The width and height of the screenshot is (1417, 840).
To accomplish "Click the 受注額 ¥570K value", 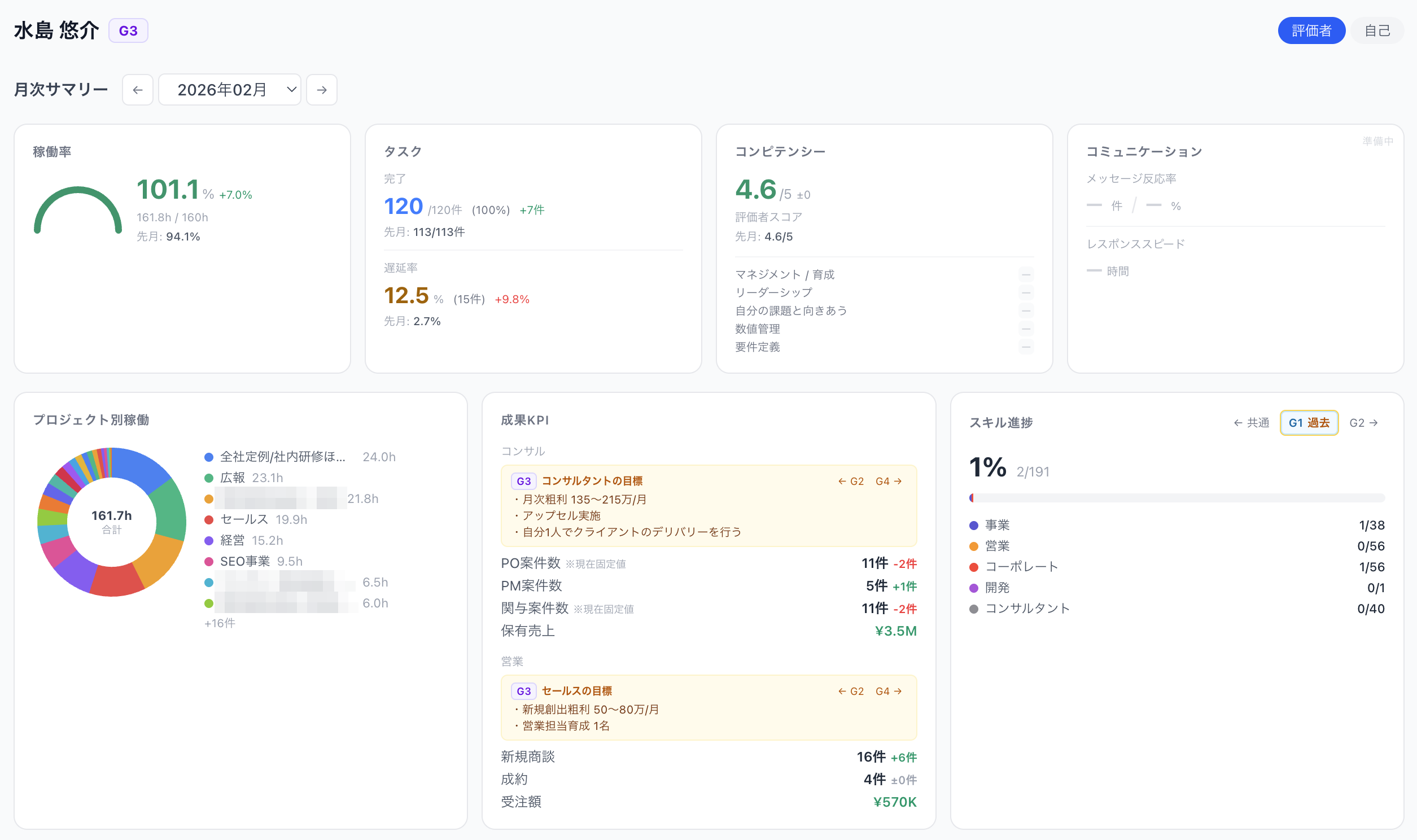I will tap(895, 802).
